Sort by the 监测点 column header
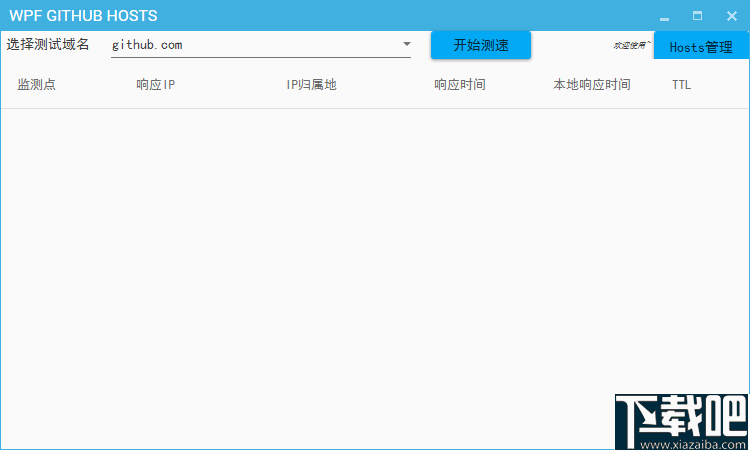 tap(36, 85)
